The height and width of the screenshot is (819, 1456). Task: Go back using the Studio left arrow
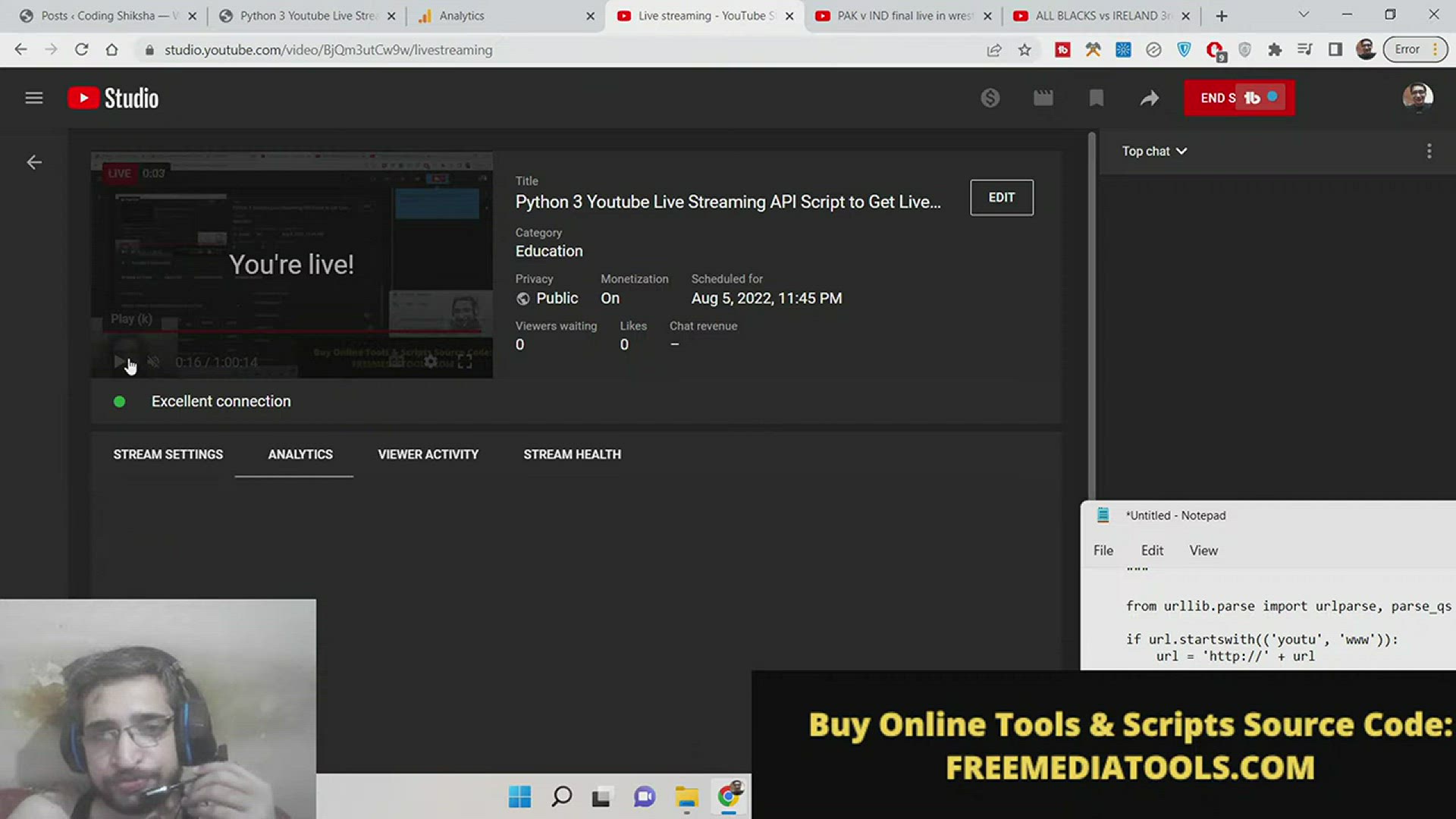33,162
